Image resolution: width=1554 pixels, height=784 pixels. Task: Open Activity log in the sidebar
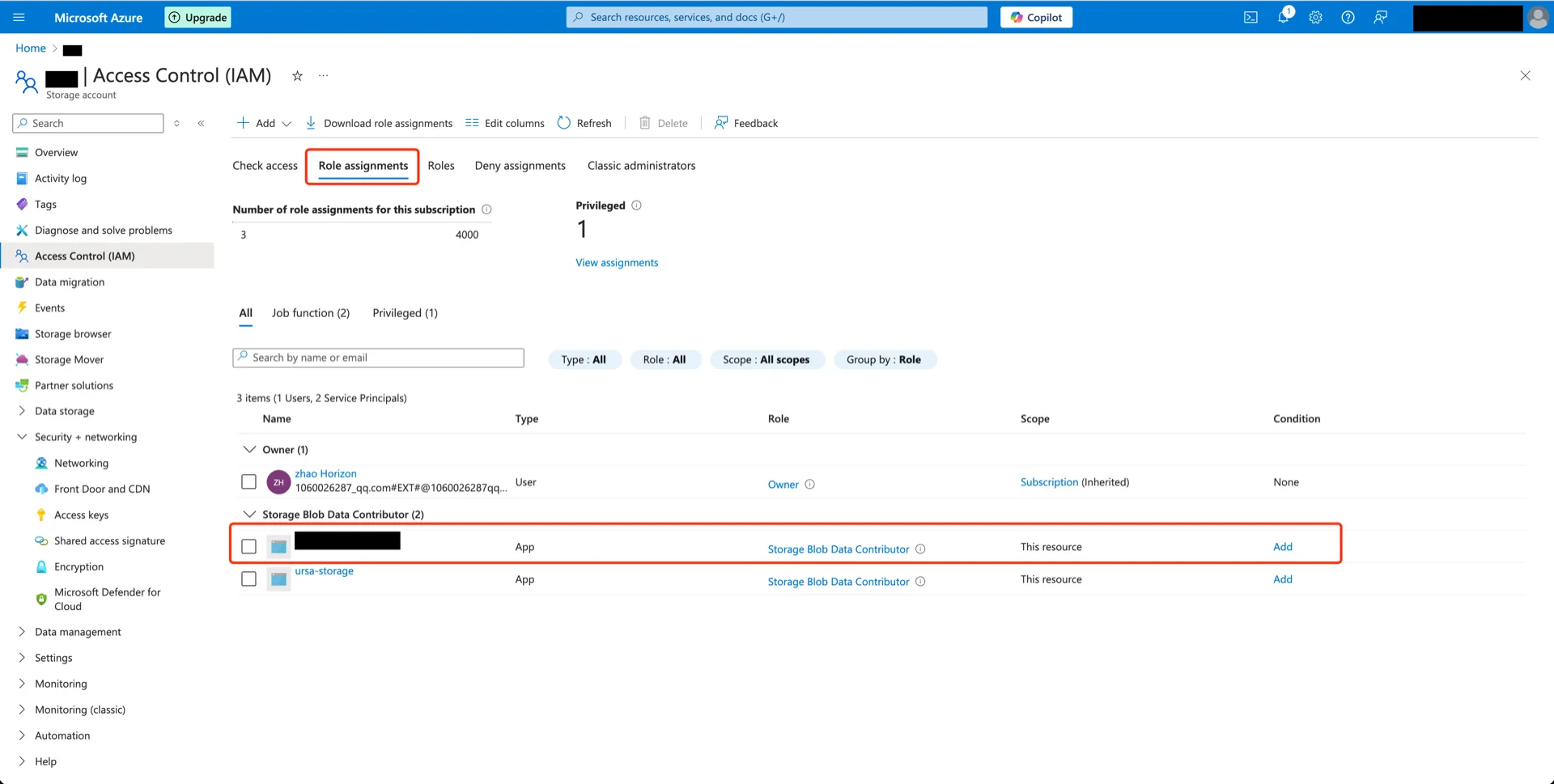pyautogui.click(x=61, y=178)
